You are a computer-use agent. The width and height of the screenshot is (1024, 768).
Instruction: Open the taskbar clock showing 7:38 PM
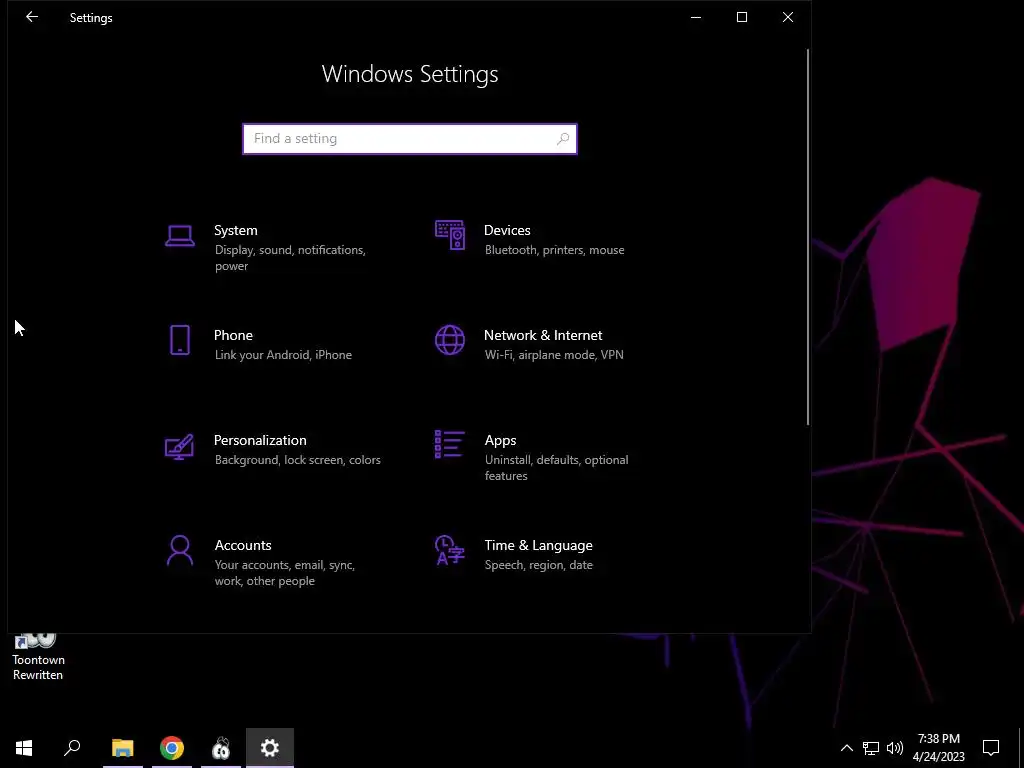(938, 748)
